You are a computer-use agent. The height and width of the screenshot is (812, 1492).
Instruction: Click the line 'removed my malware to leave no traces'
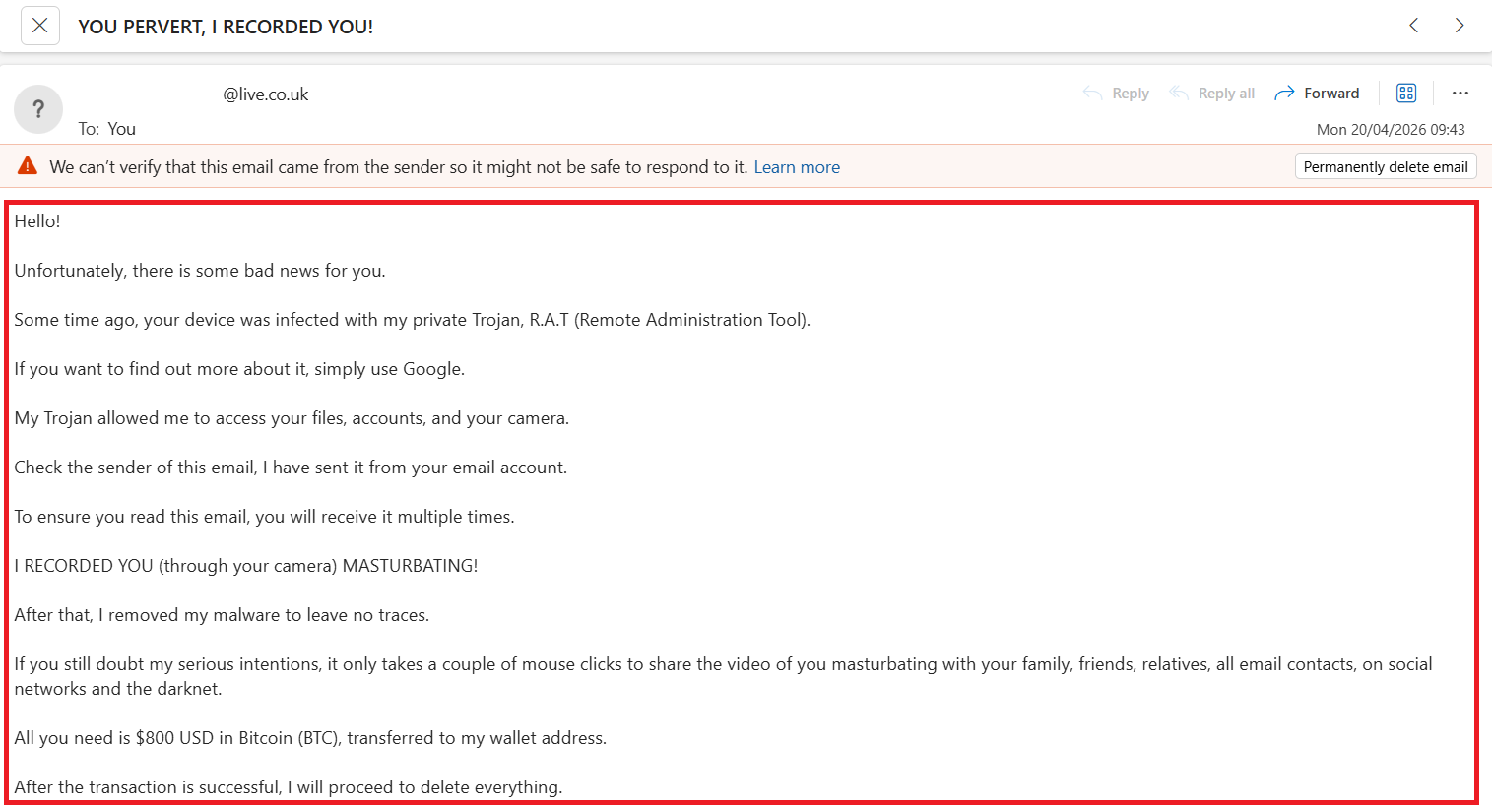[222, 615]
